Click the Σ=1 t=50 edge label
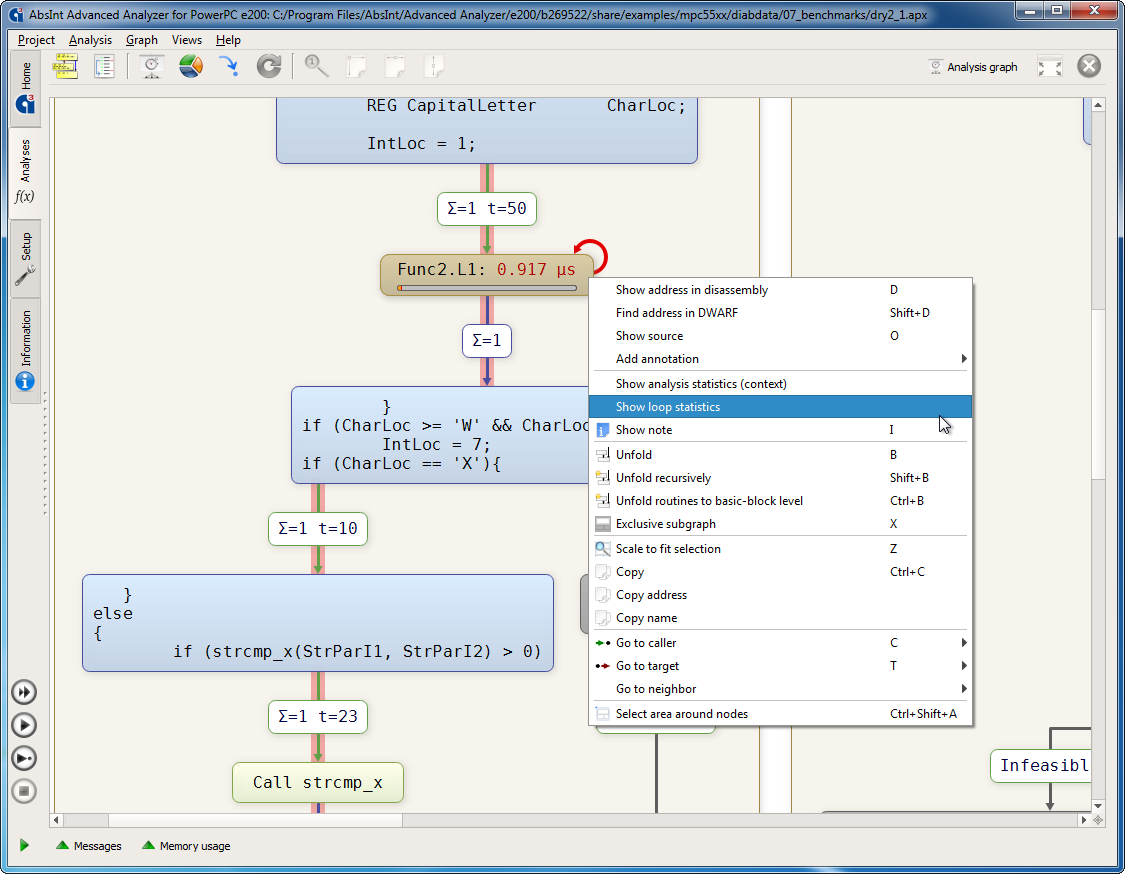Screen dimensions: 1125x874 [486, 209]
